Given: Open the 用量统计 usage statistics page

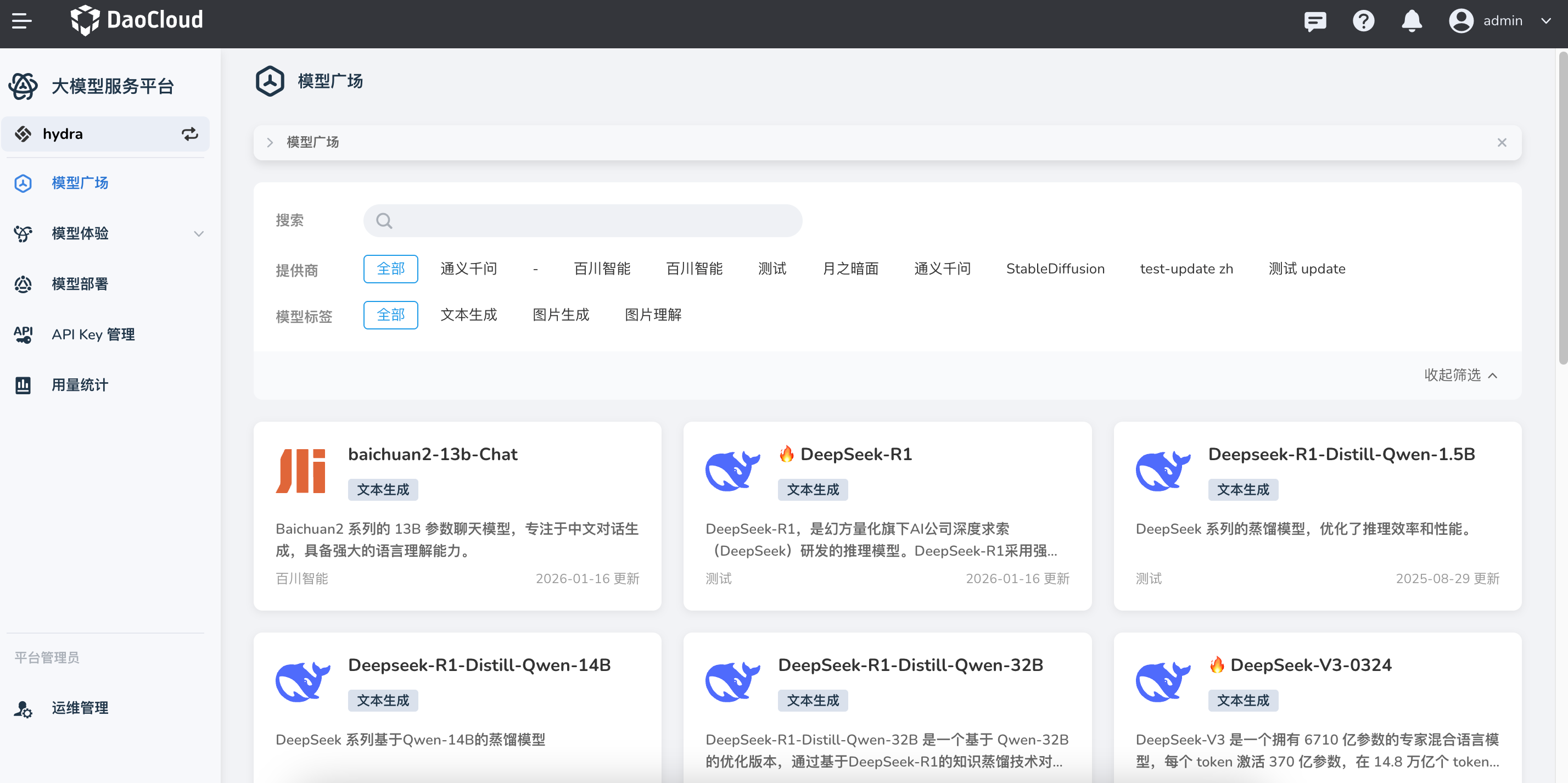Looking at the screenshot, I should [80, 385].
